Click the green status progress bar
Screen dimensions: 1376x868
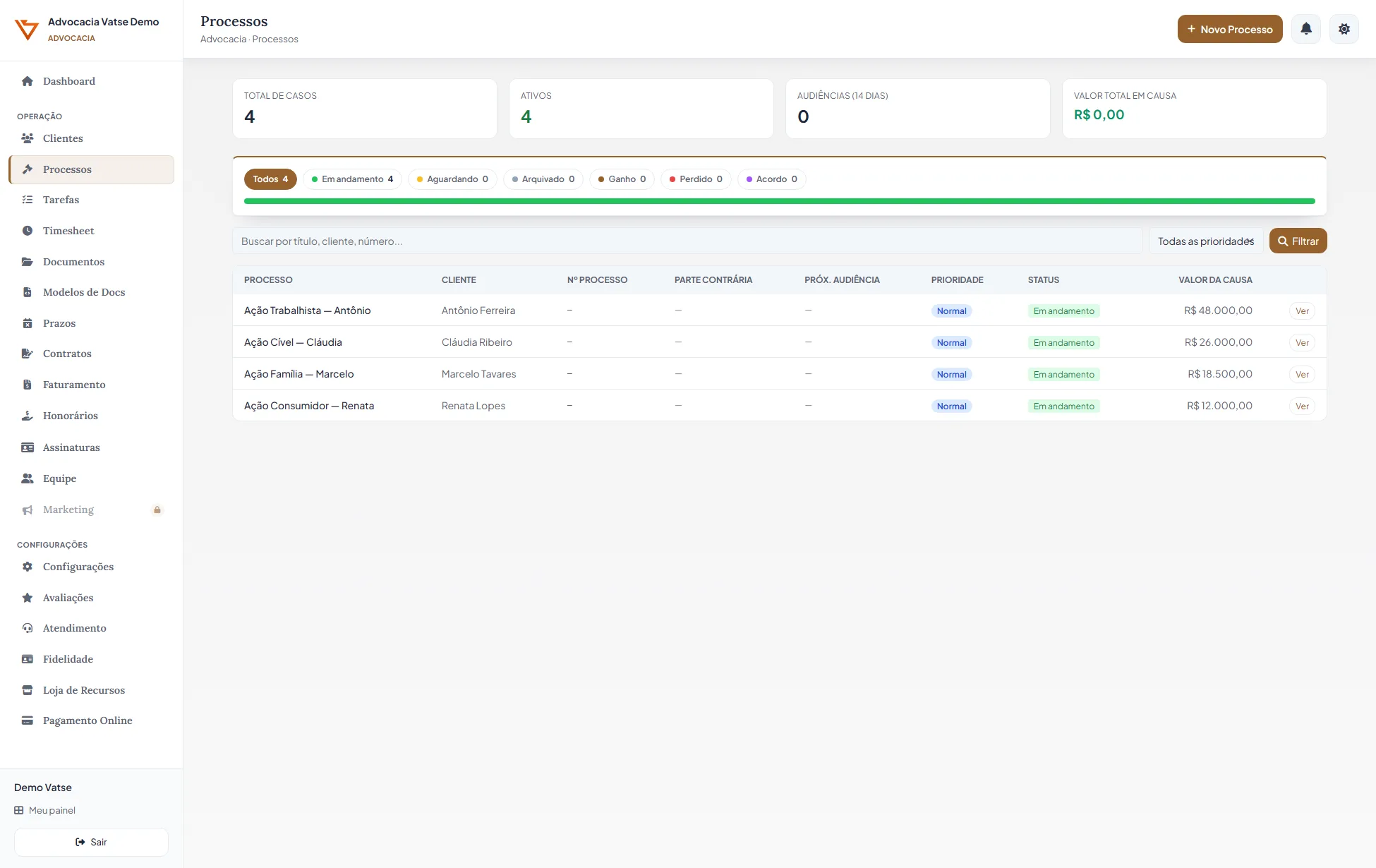779,201
